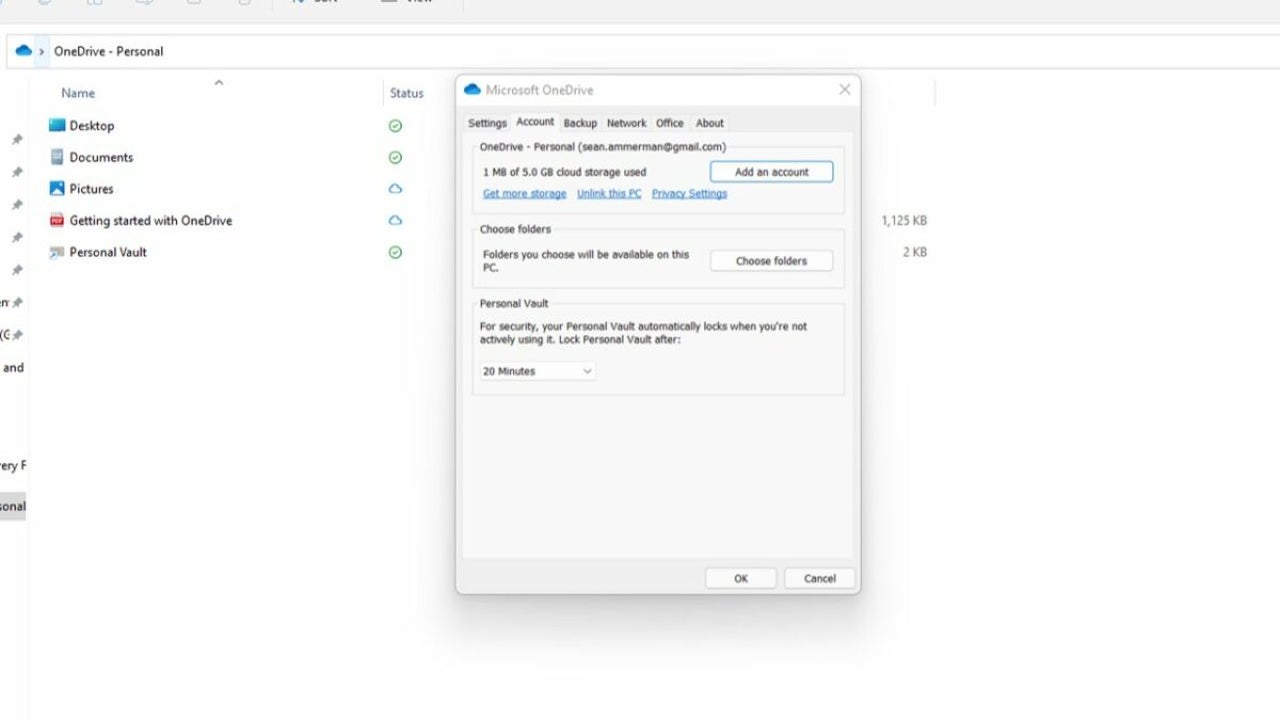Click OneDrive - Personal in the address bar
The height and width of the screenshot is (720, 1280).
(x=108, y=51)
